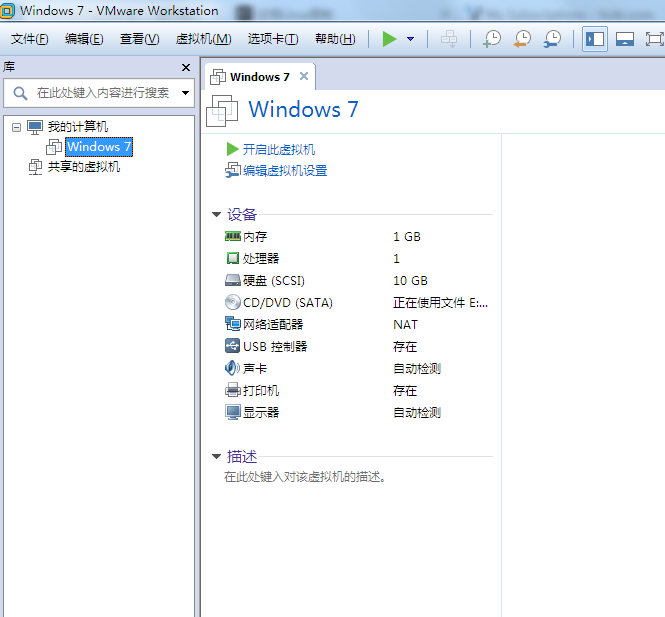The width and height of the screenshot is (665, 617).
Task: Close the 库 library panel
Action: pos(186,67)
